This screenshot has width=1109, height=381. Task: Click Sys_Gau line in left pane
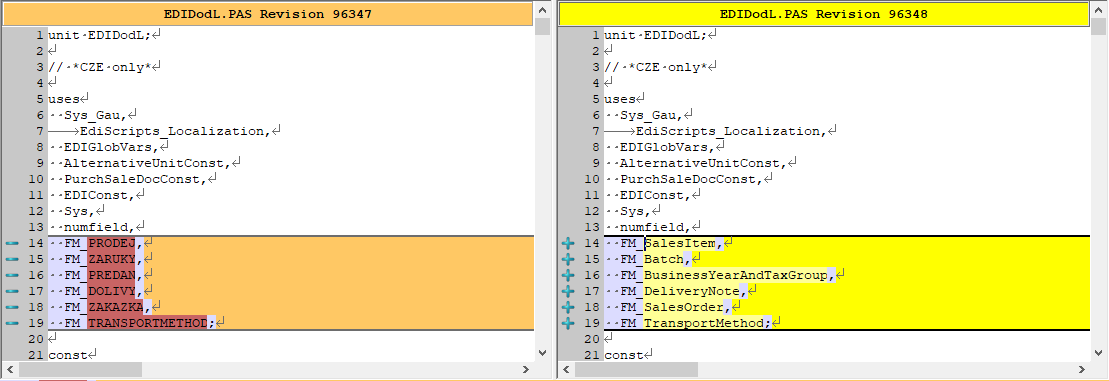(96, 115)
